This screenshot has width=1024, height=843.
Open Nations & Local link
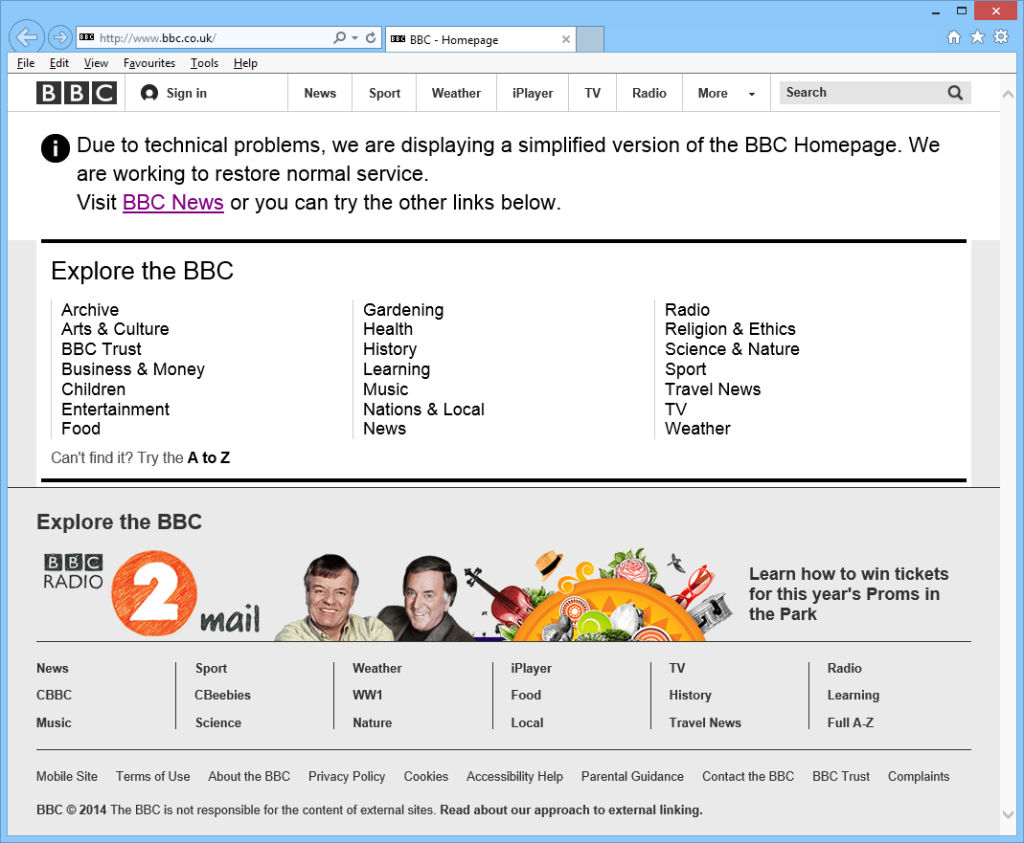click(423, 409)
